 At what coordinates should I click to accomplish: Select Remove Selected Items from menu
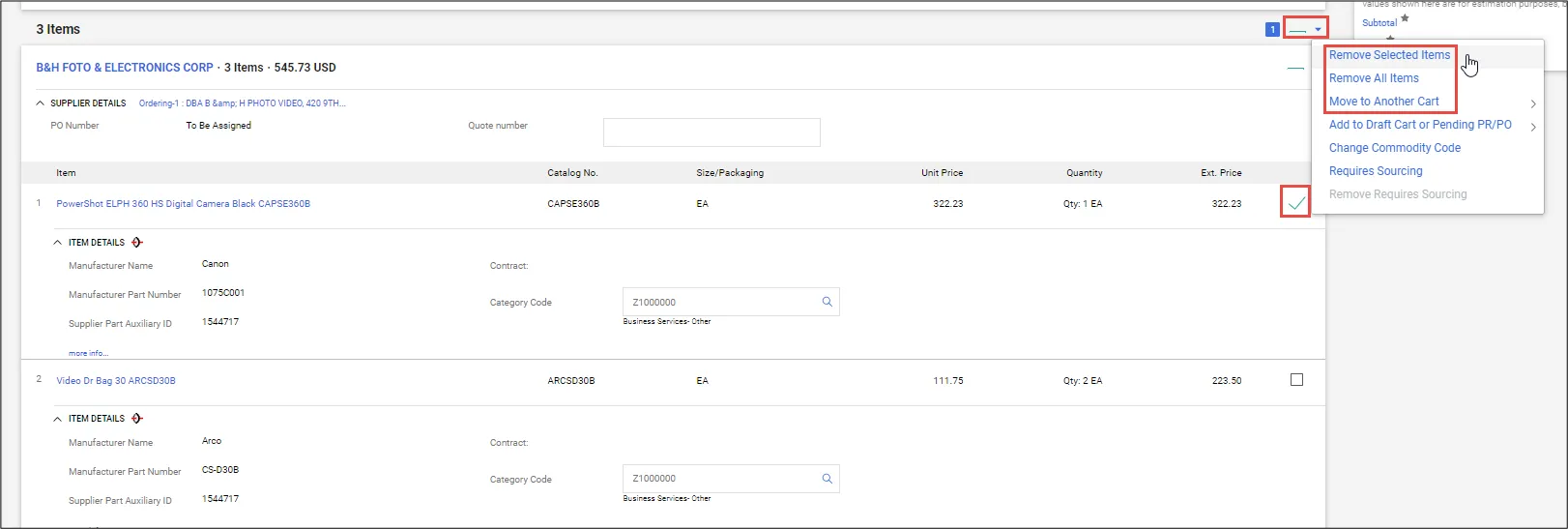pyautogui.click(x=1389, y=55)
